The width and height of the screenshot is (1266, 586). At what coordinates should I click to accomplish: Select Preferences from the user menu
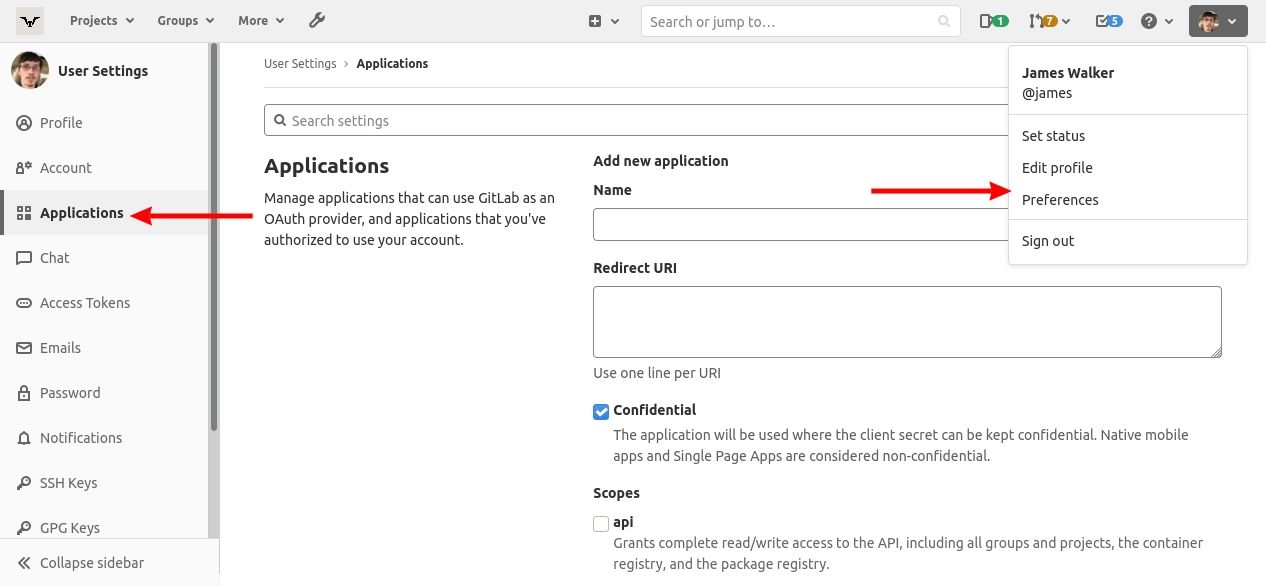1060,200
